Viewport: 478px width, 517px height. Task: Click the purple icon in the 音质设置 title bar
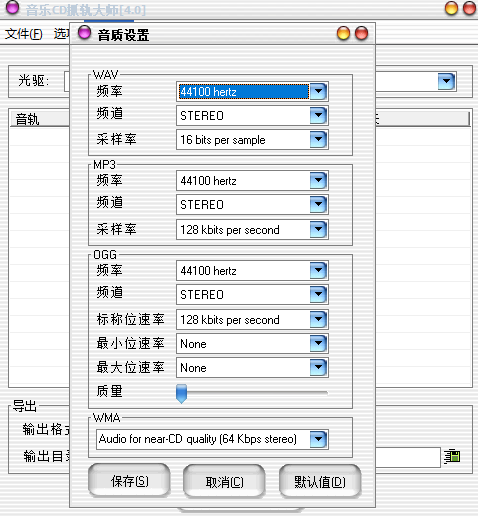[84, 33]
